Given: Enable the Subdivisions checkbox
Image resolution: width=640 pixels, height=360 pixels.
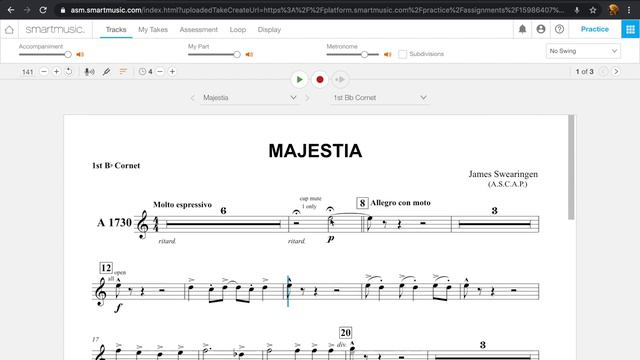Looking at the screenshot, I should point(402,54).
